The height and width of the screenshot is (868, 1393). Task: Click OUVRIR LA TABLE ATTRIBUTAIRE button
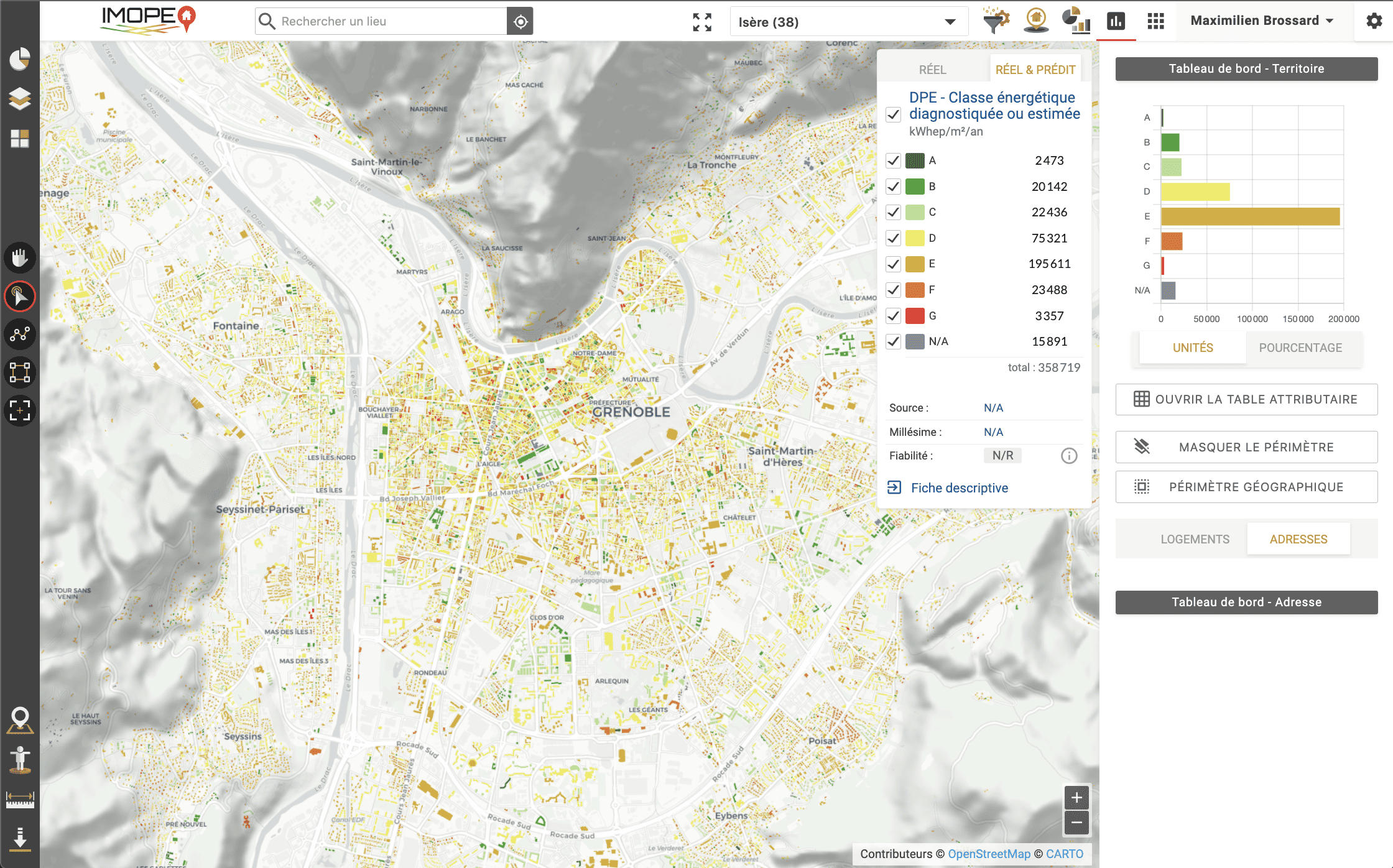pyautogui.click(x=1246, y=399)
